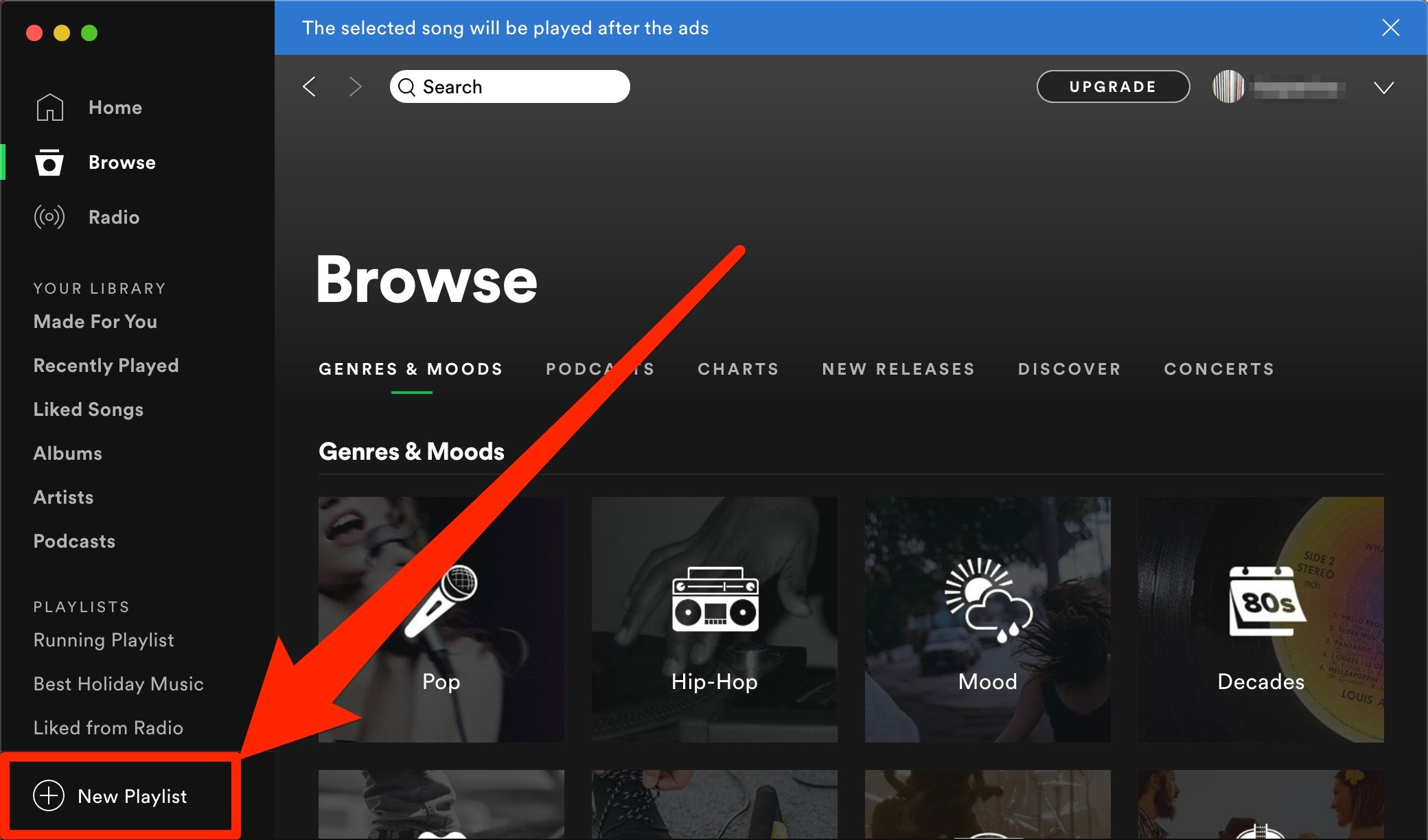Select the Podcasts browse tab
Image resolution: width=1428 pixels, height=840 pixels.
599,368
